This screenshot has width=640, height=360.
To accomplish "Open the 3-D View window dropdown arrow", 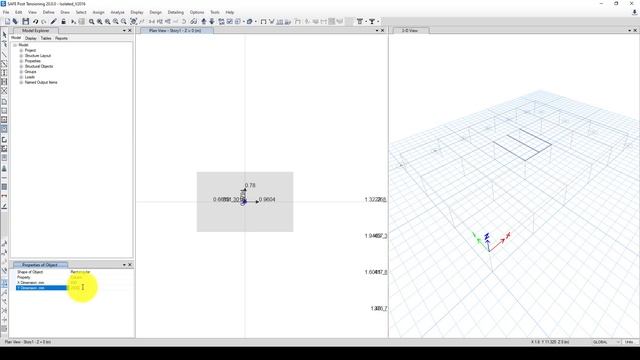I will tap(629, 31).
